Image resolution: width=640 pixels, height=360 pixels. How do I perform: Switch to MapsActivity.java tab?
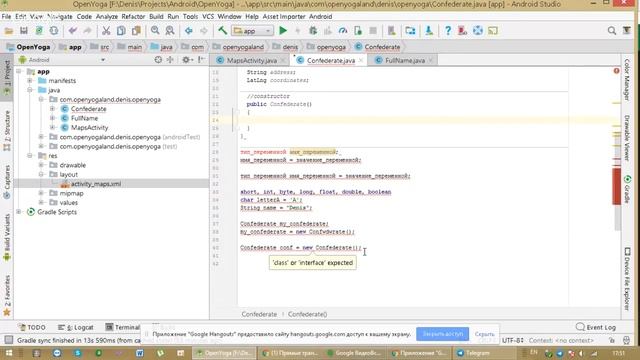point(251,60)
